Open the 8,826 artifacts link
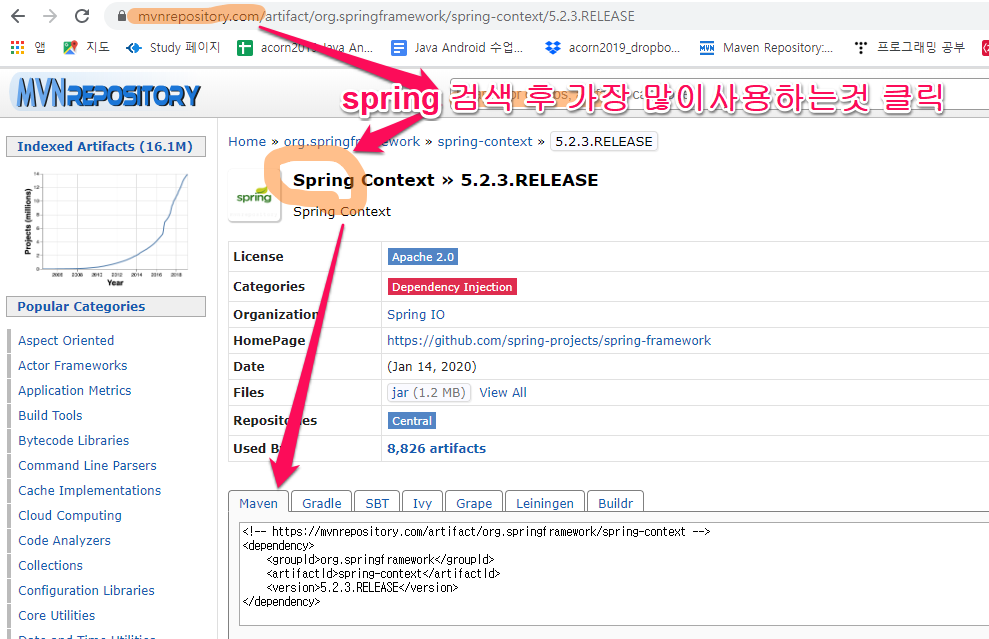Viewport: 989px width, 639px height. click(x=436, y=448)
